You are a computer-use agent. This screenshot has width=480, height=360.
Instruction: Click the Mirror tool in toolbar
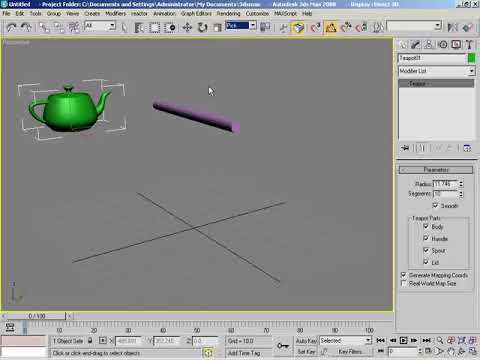(452, 27)
